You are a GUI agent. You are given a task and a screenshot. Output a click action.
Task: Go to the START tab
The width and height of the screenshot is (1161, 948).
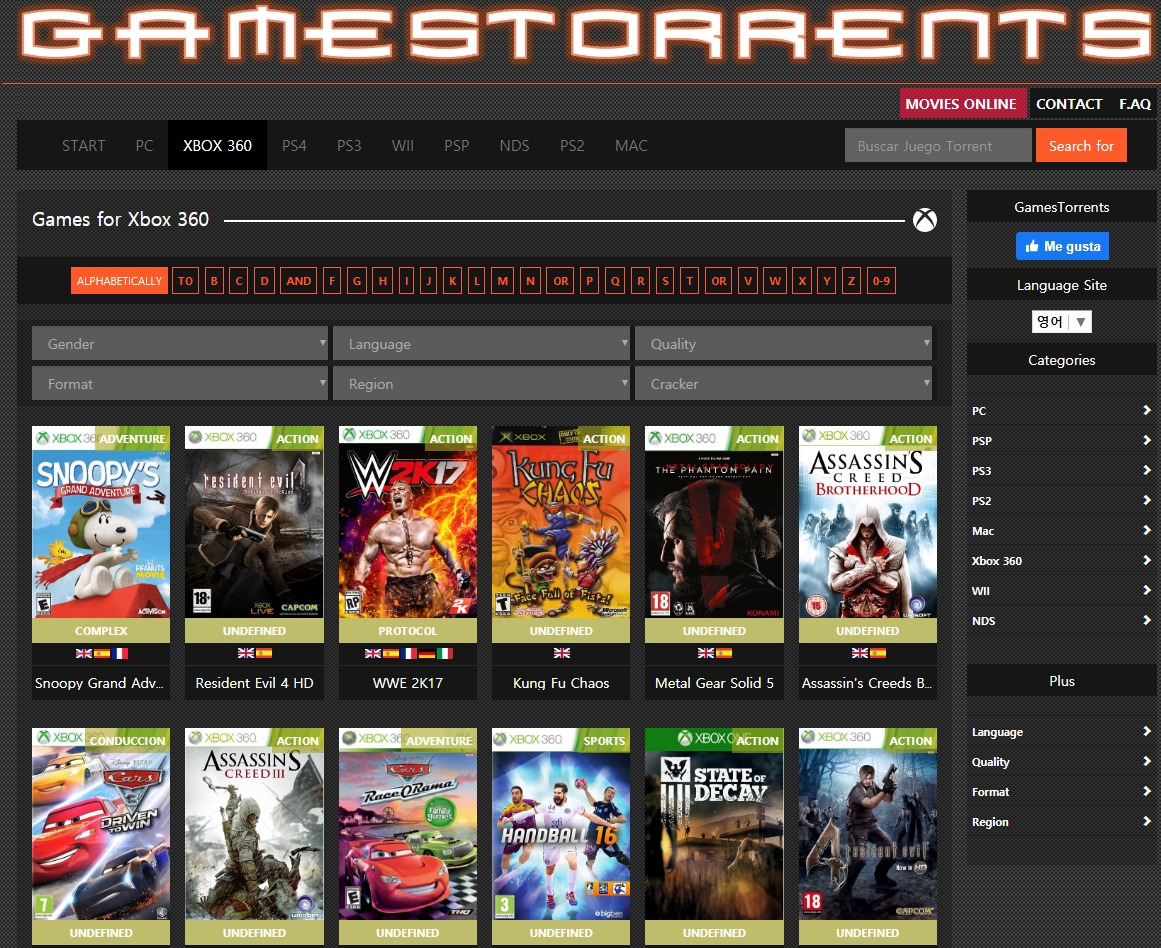84,145
